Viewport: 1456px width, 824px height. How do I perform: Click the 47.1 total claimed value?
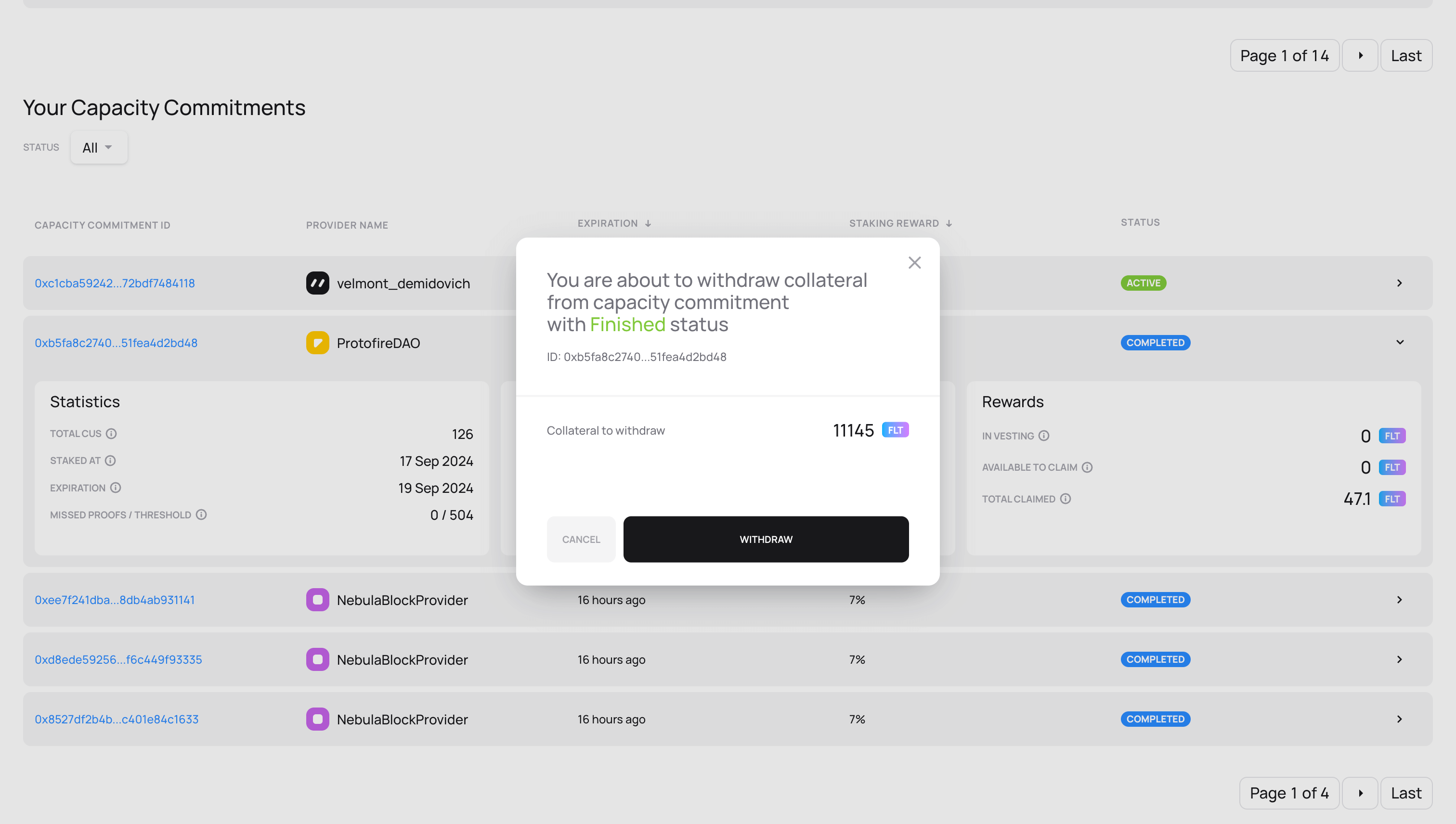pos(1357,499)
